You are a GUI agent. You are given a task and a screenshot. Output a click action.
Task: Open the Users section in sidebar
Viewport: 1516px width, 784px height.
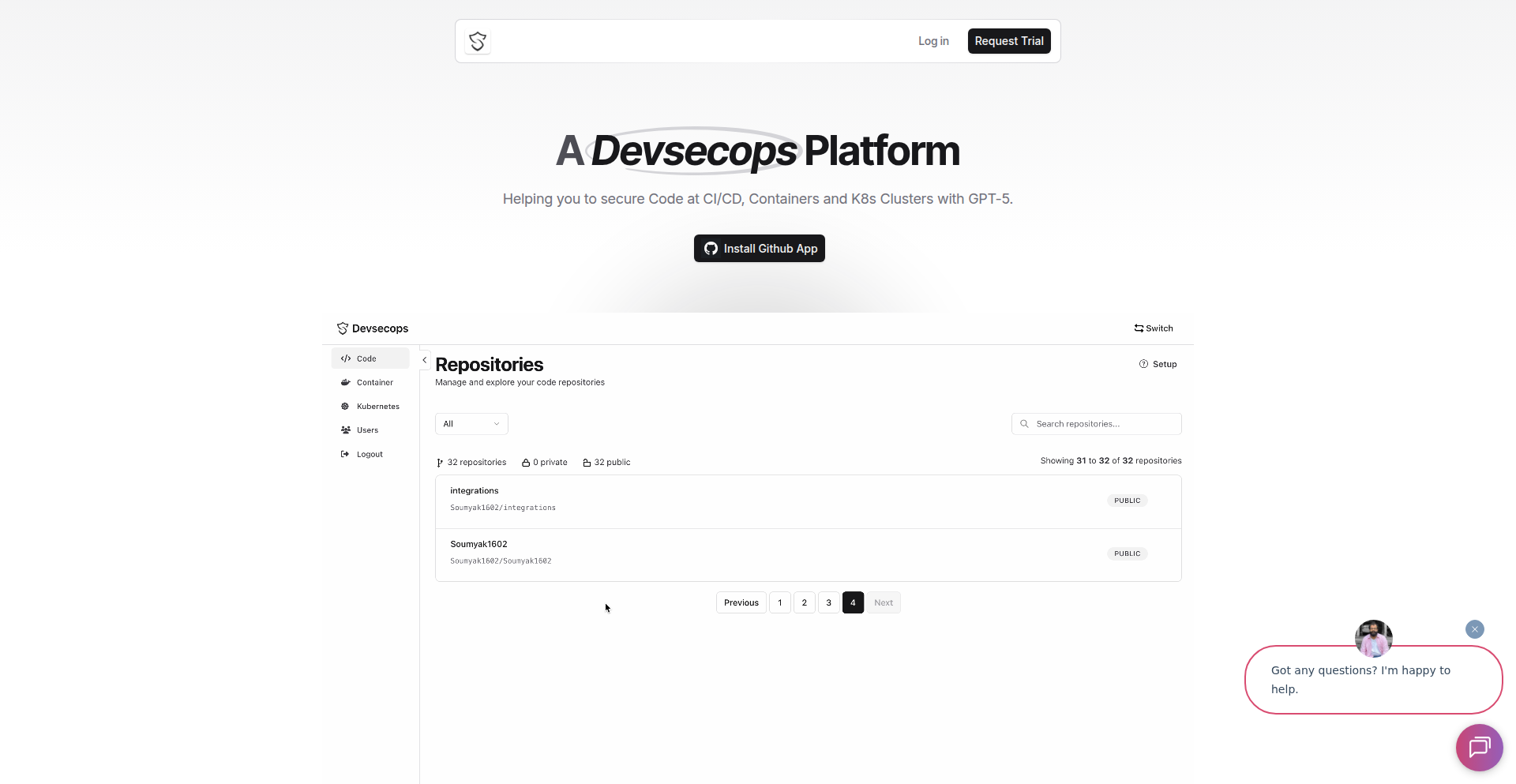coord(370,430)
